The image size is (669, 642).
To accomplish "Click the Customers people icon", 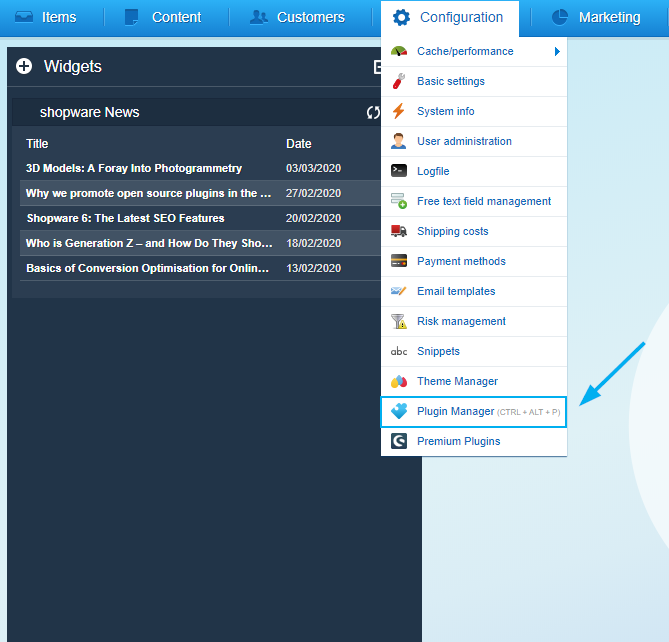I will [259, 17].
